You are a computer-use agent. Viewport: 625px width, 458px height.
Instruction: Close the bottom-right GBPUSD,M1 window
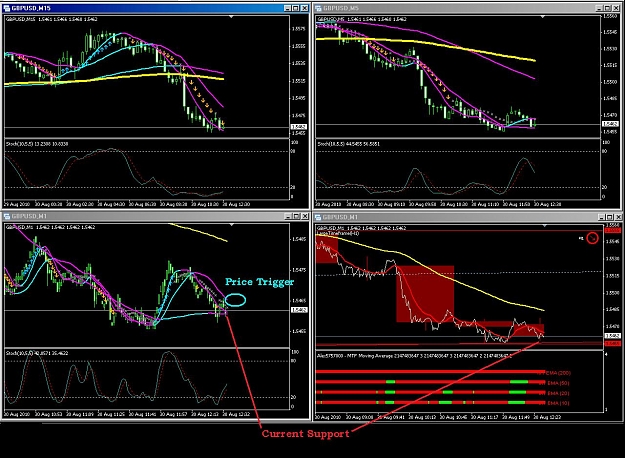coord(618,217)
